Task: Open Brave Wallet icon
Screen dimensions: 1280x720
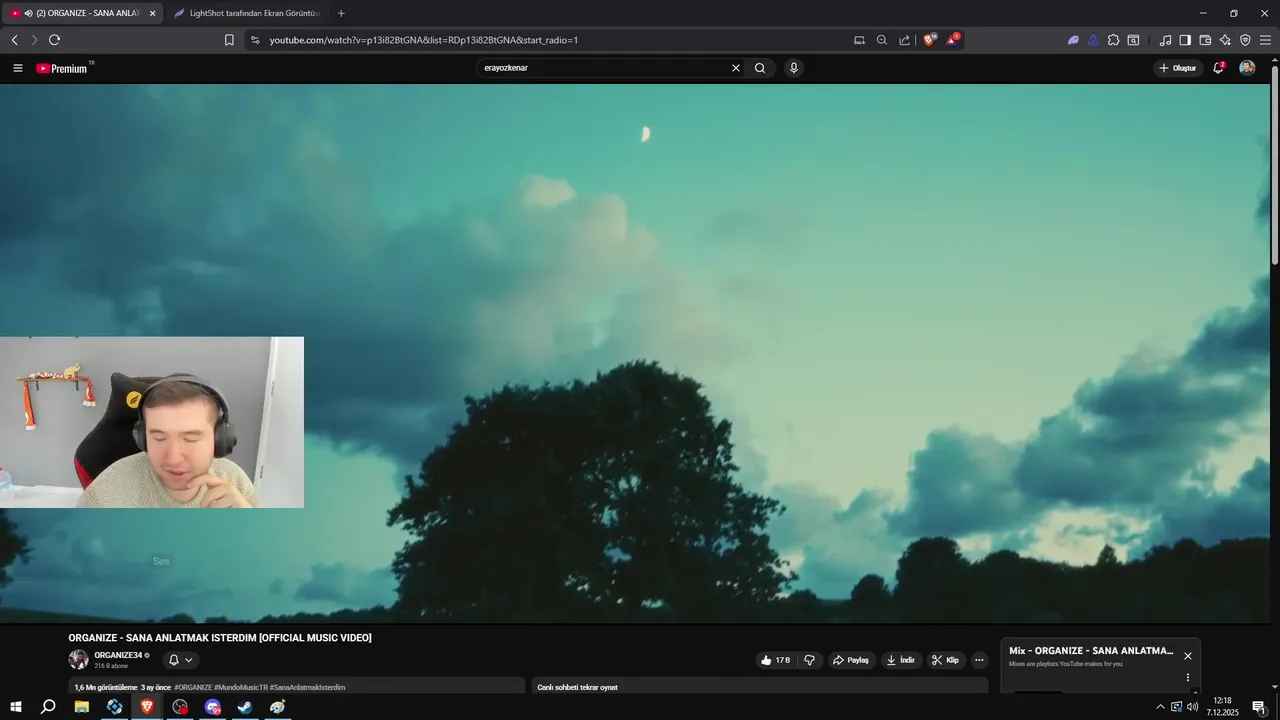Action: (x=1205, y=40)
